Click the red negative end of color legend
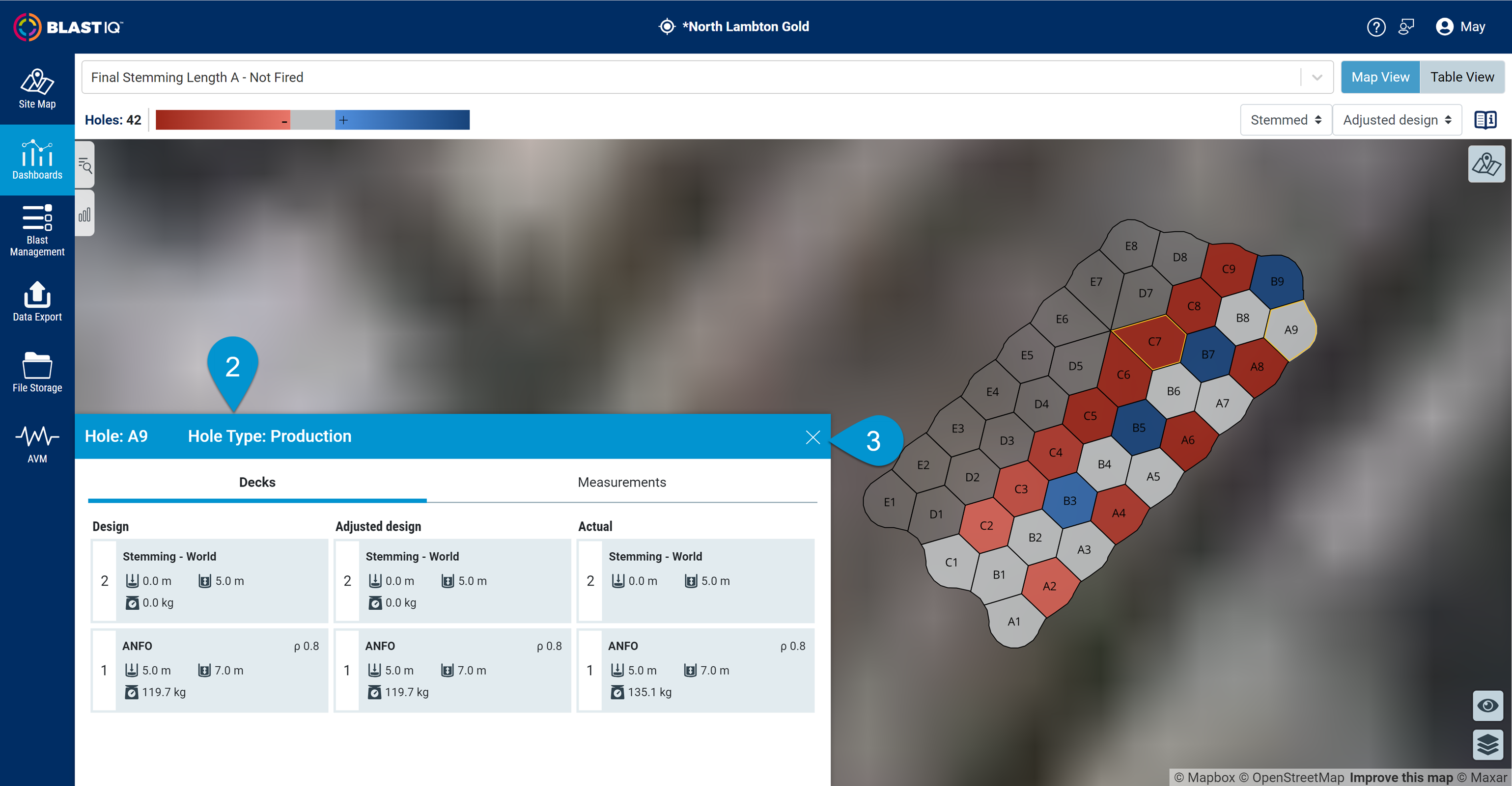Screen dimensions: 1512x786 coord(223,120)
